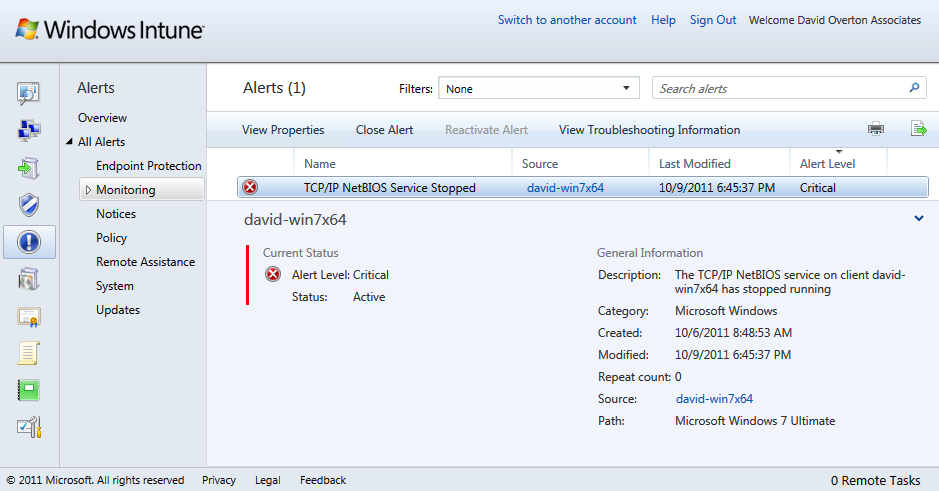Click the critical error icon in alert row
Image resolution: width=939 pixels, height=491 pixels.
tap(250, 187)
